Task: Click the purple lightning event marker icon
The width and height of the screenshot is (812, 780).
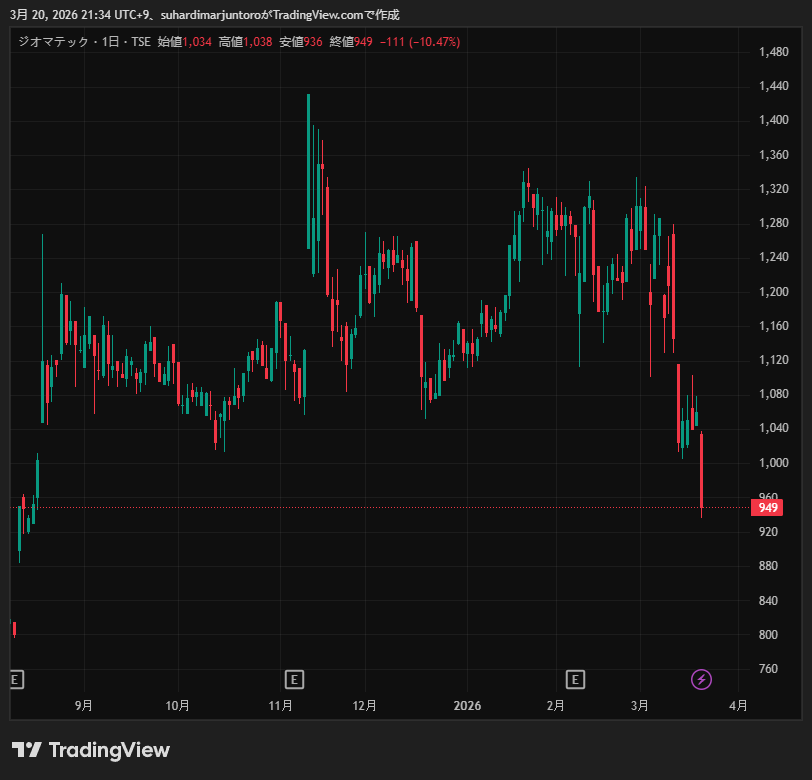Action: click(701, 679)
